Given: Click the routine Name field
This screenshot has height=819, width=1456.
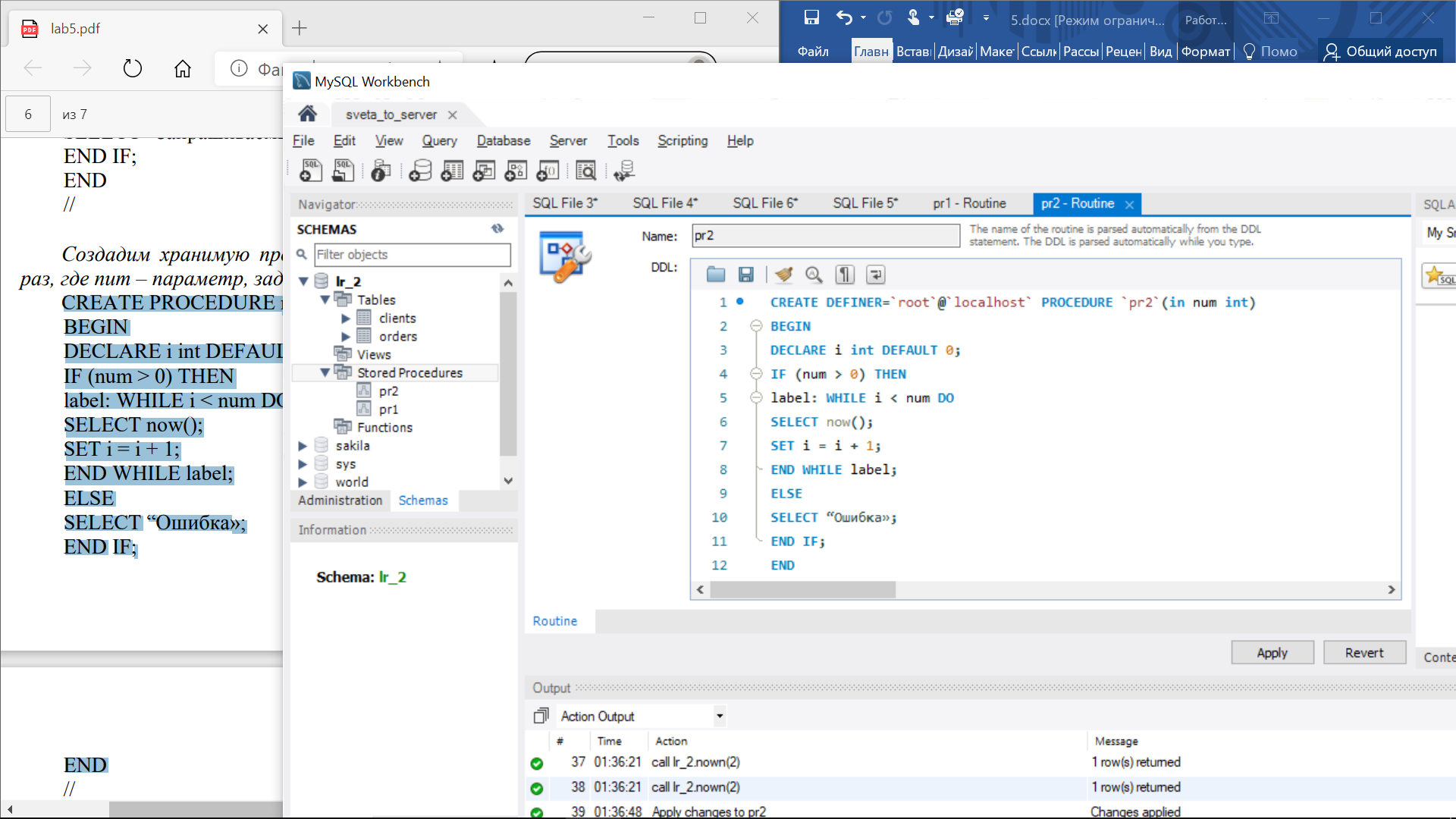Looking at the screenshot, I should click(826, 236).
